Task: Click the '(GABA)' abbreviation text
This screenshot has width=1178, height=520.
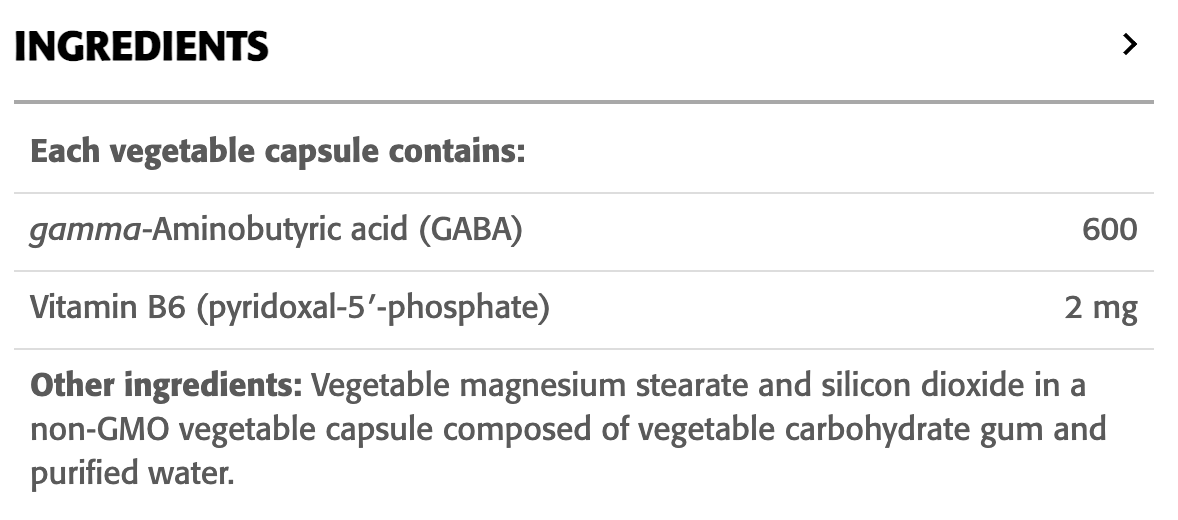Action: (470, 231)
